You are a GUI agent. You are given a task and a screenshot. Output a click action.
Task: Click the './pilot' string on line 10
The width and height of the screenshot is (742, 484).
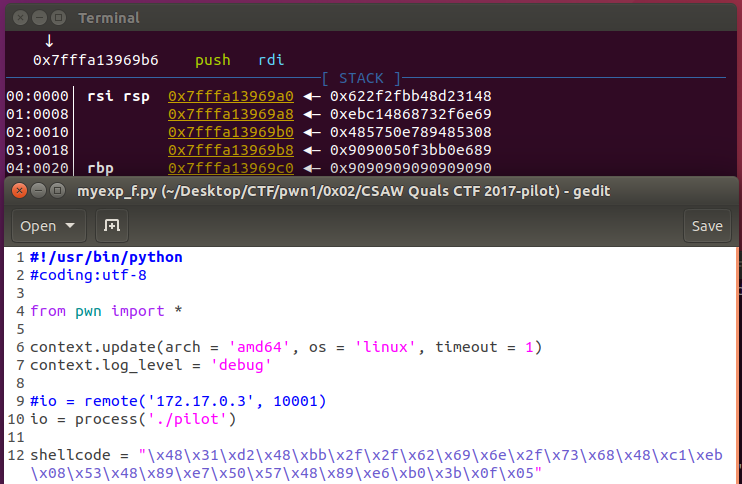coord(187,419)
